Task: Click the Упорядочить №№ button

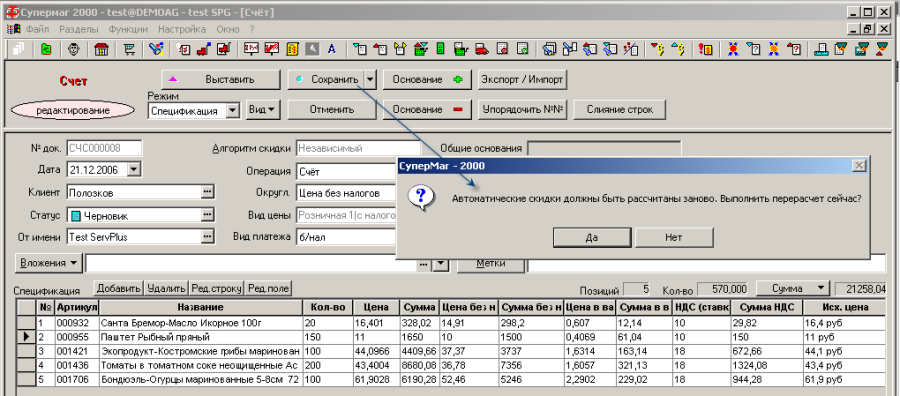Action: click(x=522, y=109)
